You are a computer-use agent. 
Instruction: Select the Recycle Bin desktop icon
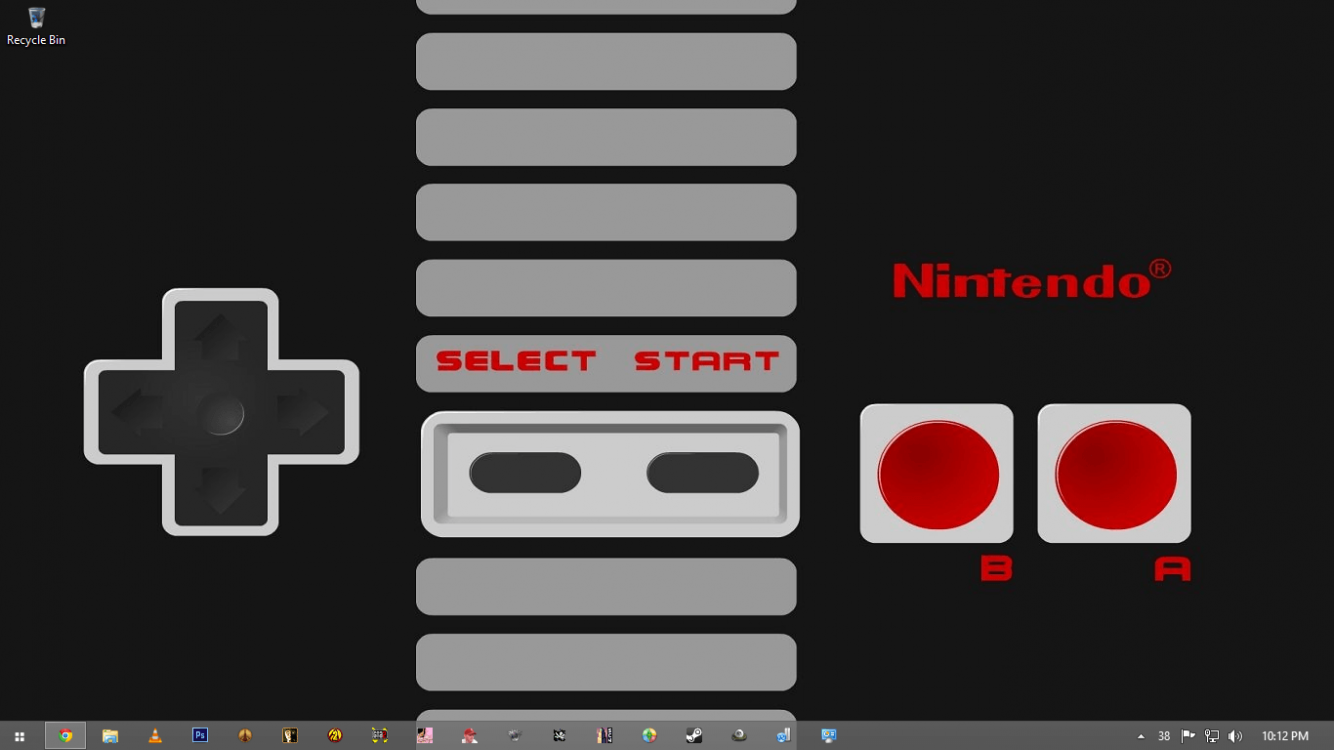pos(36,27)
